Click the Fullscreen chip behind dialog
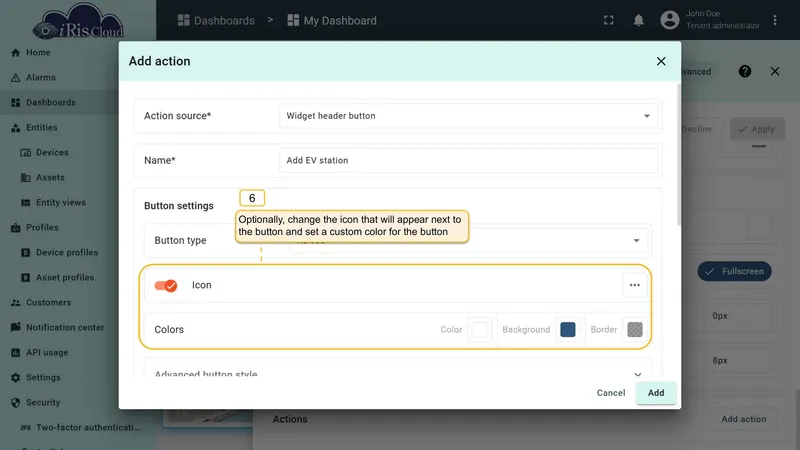 click(735, 271)
